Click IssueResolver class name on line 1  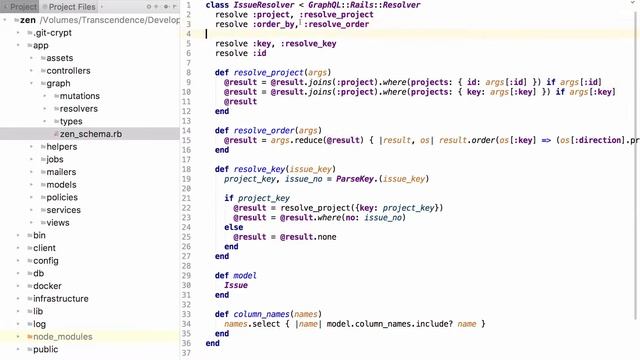[264, 5]
